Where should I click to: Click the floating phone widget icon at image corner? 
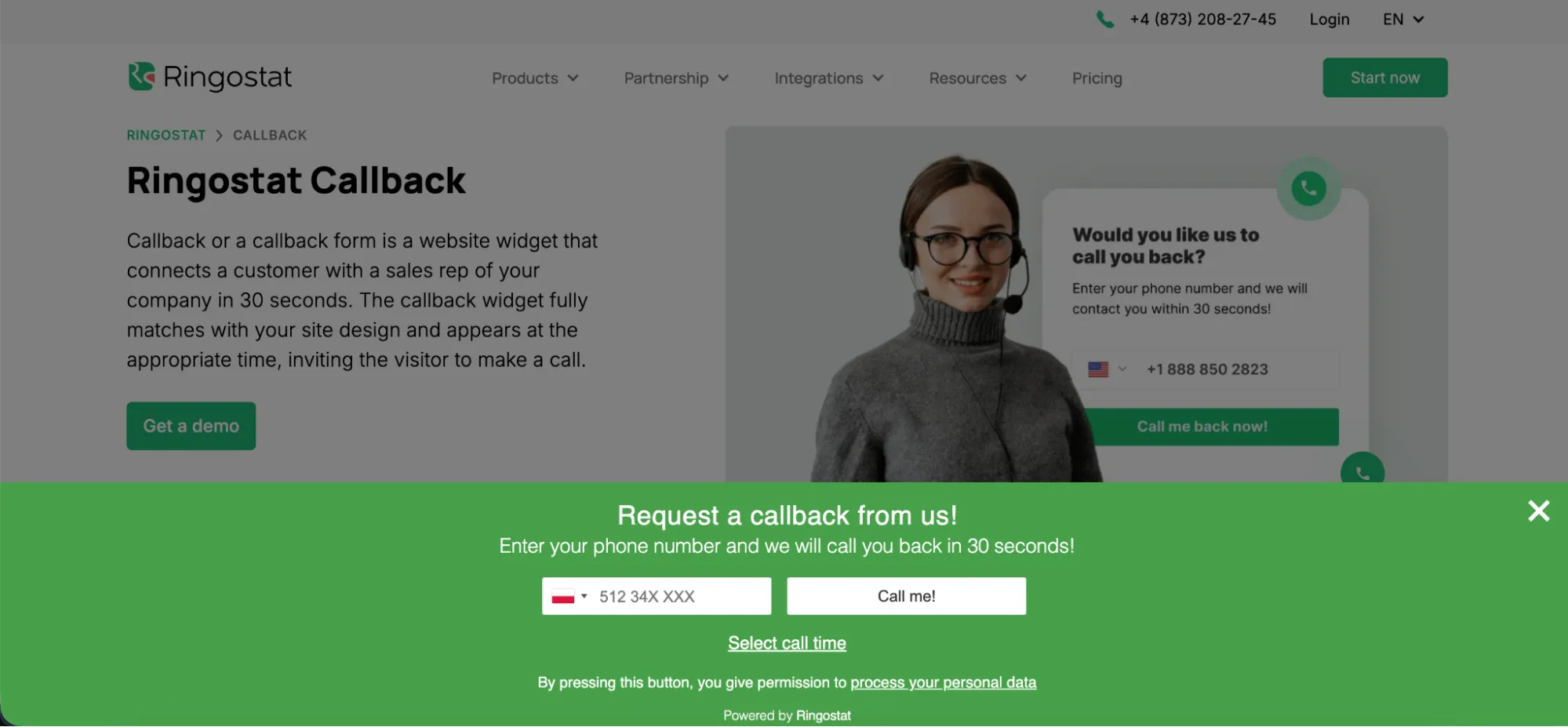tap(1362, 469)
